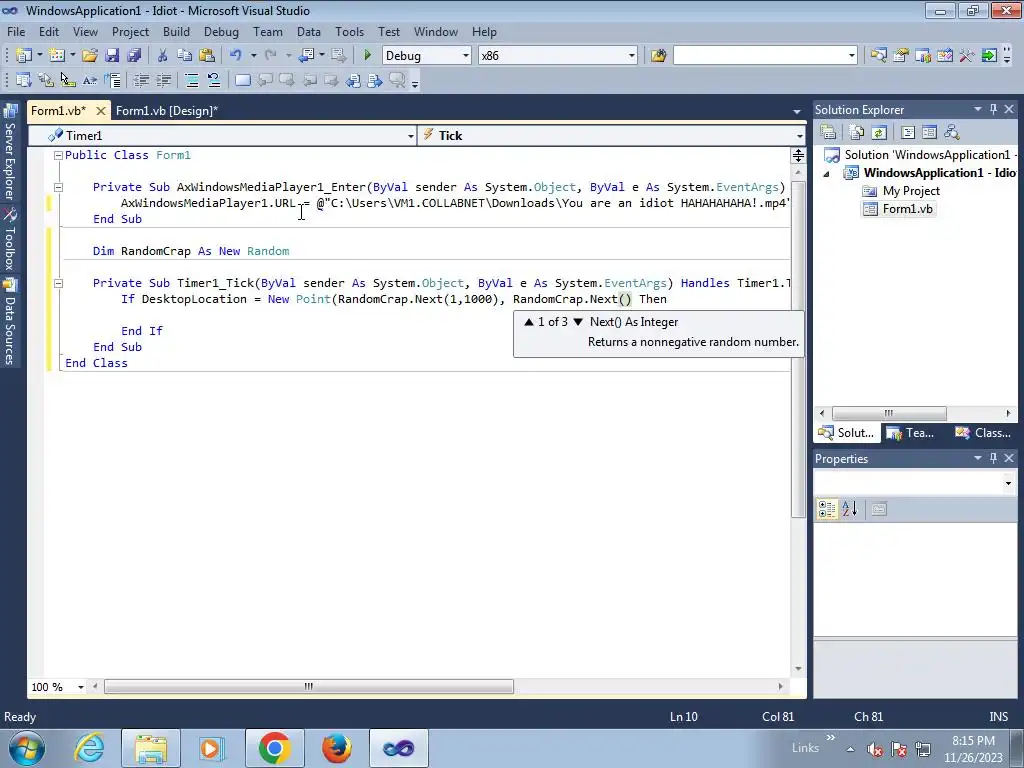Open View Class Diagram in Solution Explorer
Image resolution: width=1024 pixels, height=768 pixels.
[952, 133]
